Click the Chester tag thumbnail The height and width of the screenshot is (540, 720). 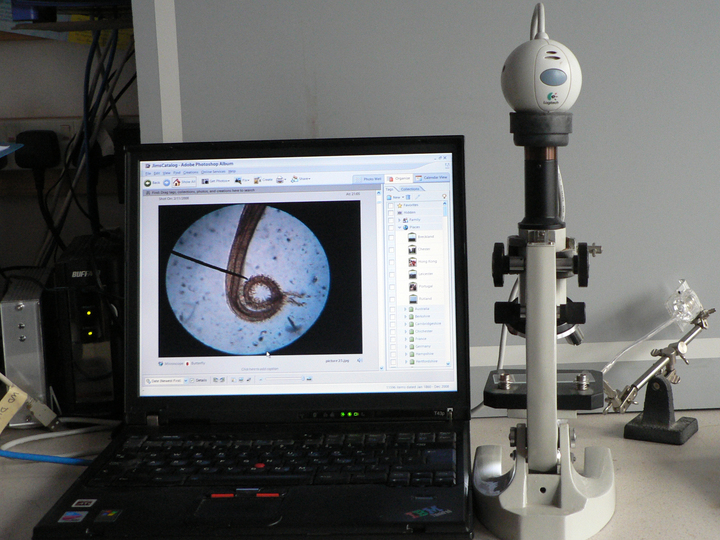pos(412,250)
